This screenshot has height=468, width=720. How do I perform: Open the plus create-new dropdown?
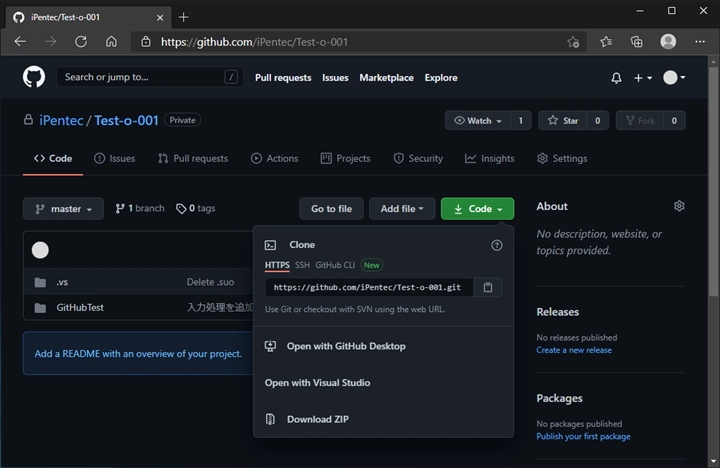(643, 78)
